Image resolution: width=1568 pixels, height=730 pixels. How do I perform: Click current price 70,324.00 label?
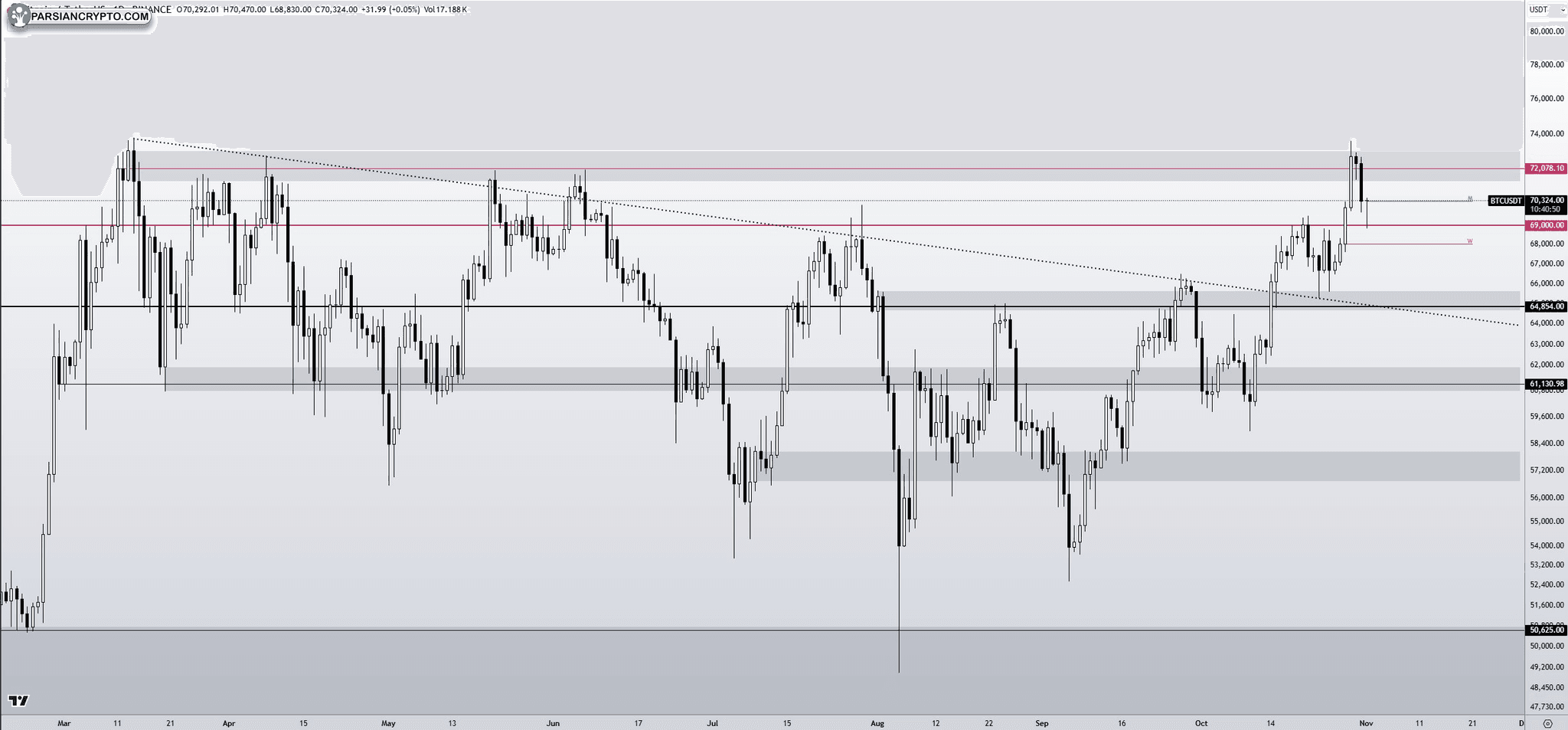1546,200
